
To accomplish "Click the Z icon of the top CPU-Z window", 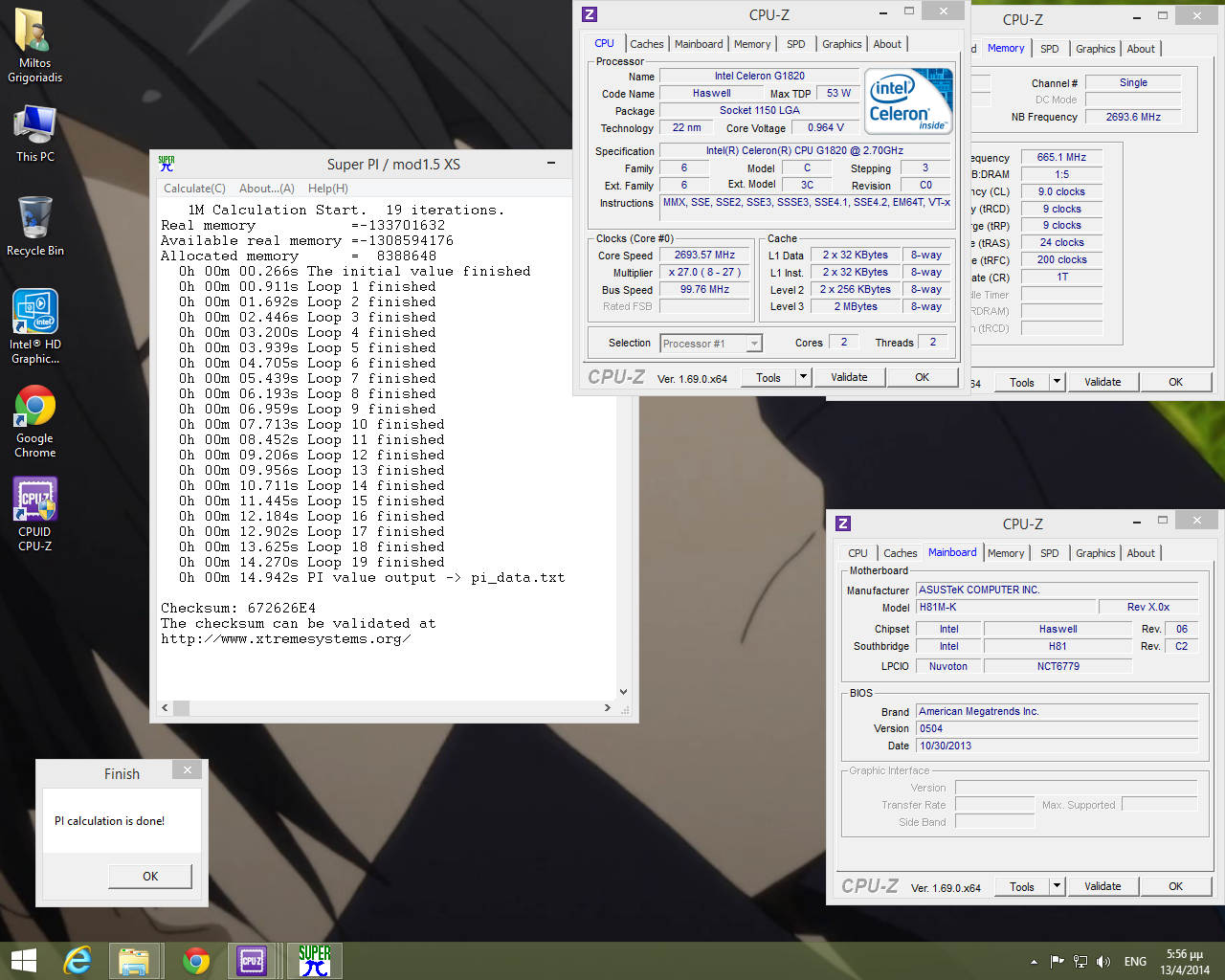I will point(590,14).
